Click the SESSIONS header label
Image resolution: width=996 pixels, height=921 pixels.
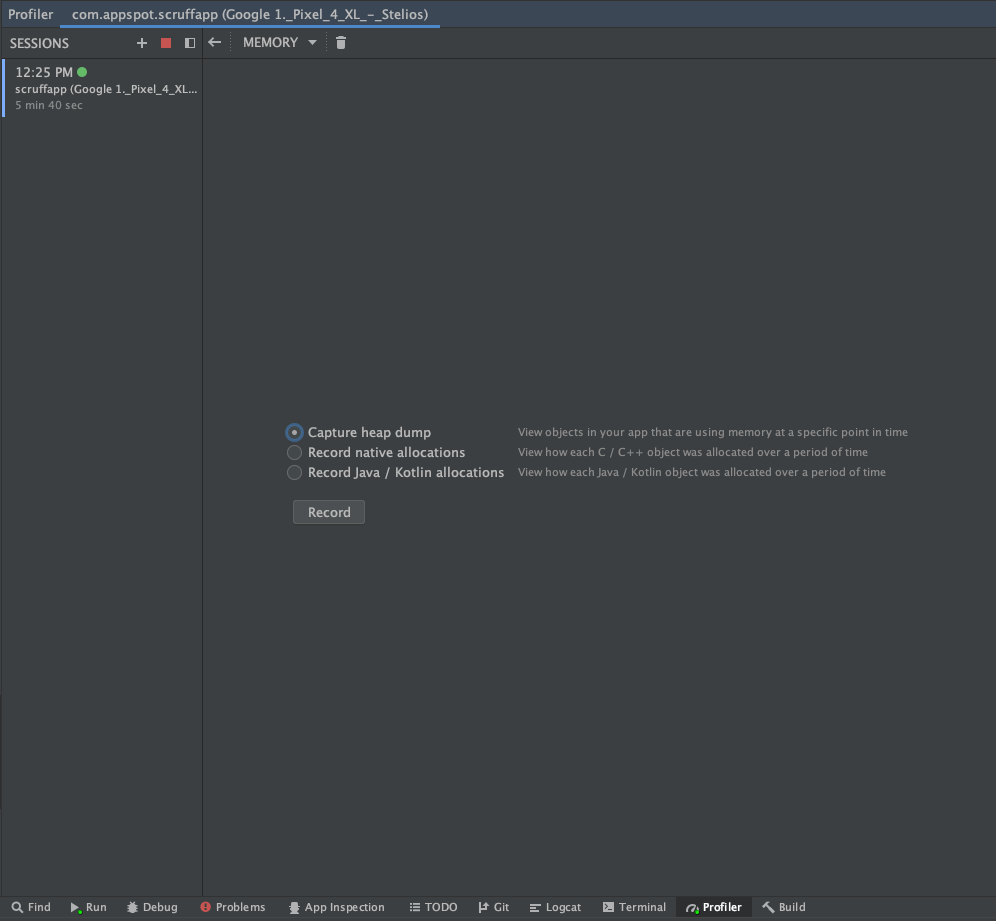click(39, 43)
